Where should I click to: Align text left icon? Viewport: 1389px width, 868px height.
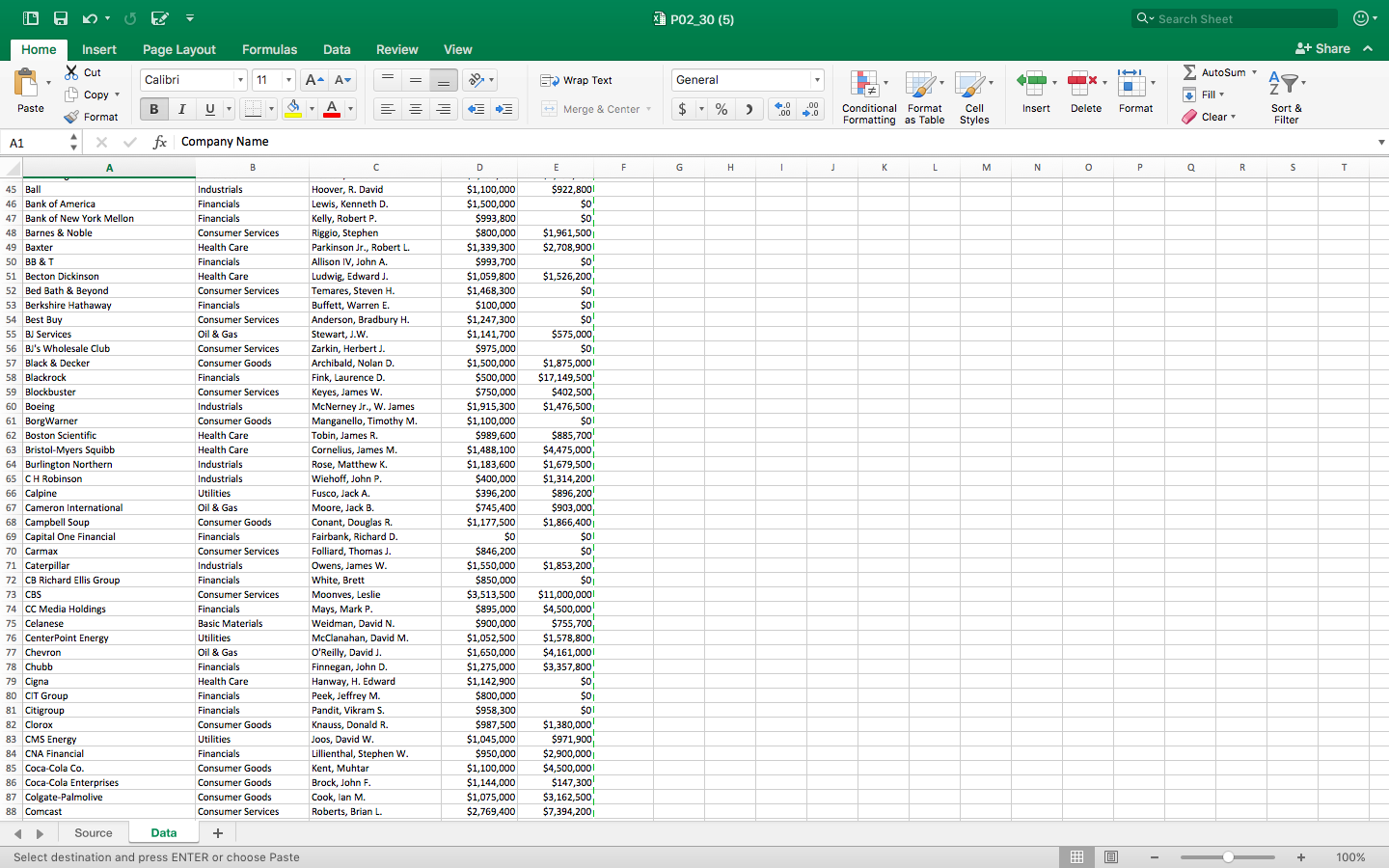tap(388, 109)
